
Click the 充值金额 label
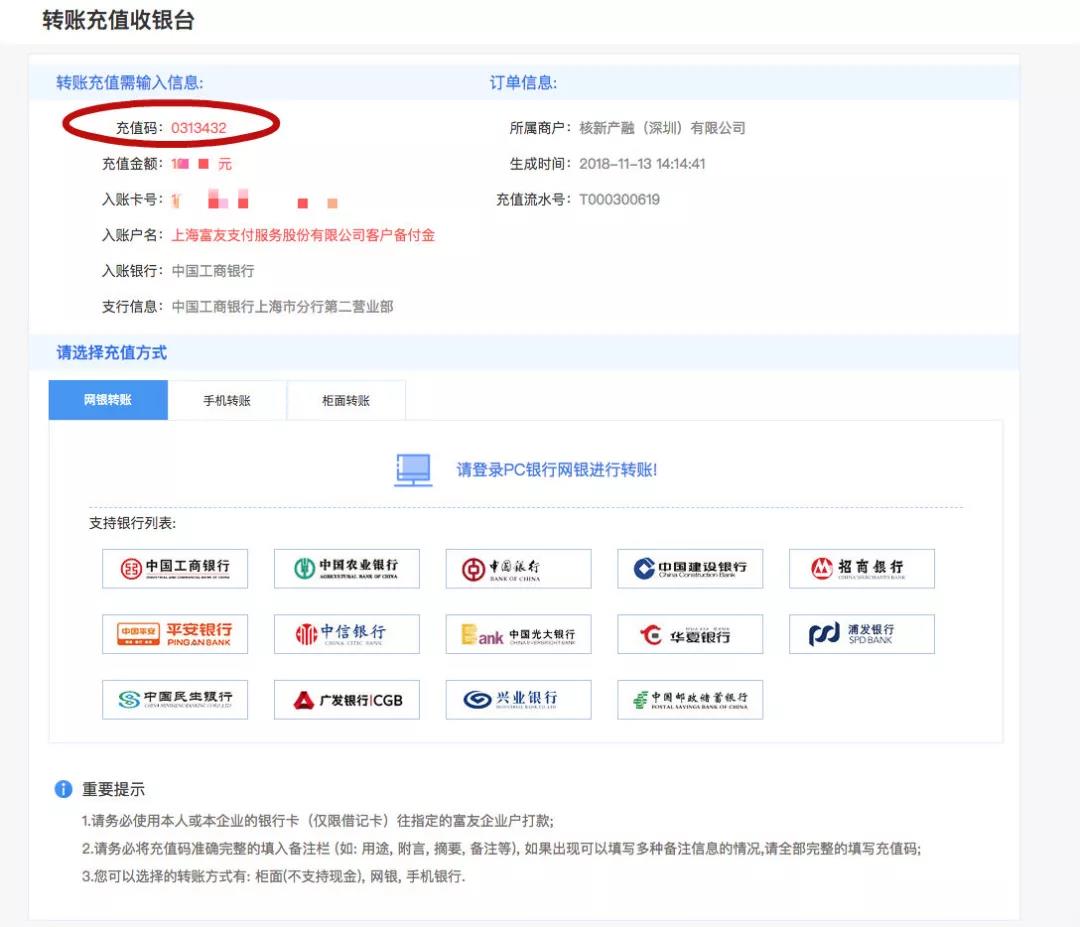coord(132,164)
